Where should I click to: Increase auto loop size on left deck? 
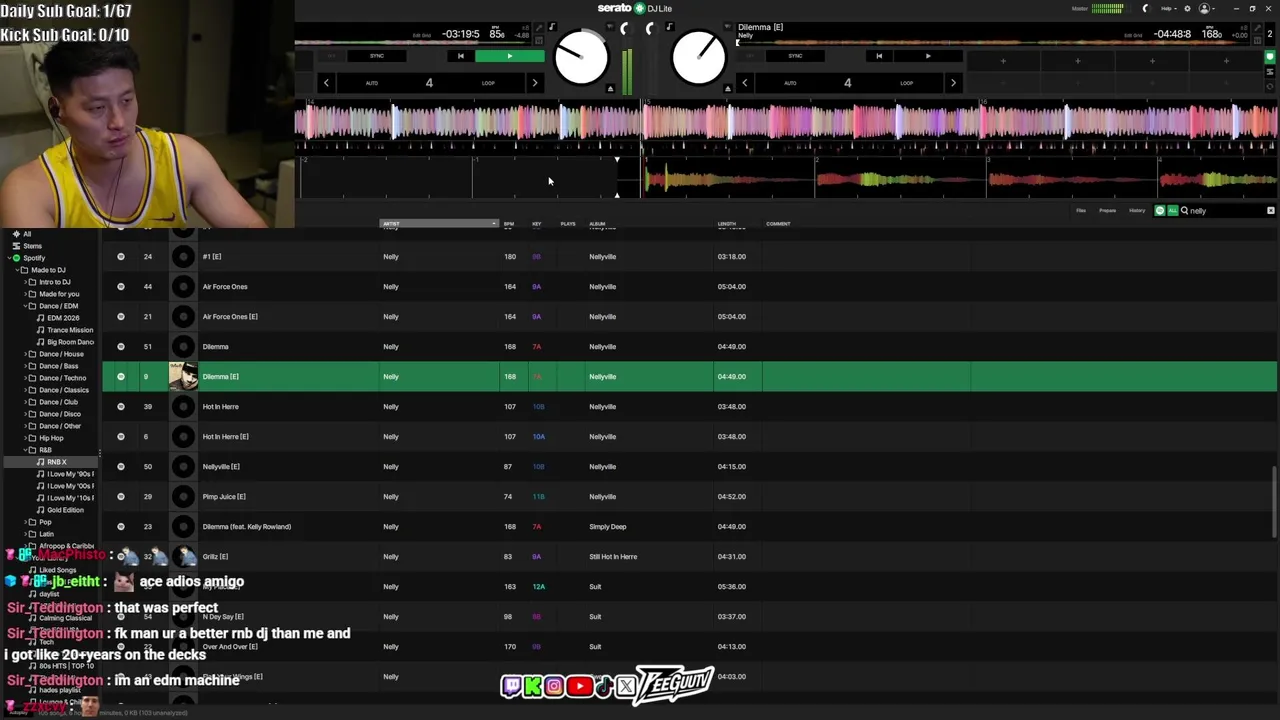click(x=535, y=83)
